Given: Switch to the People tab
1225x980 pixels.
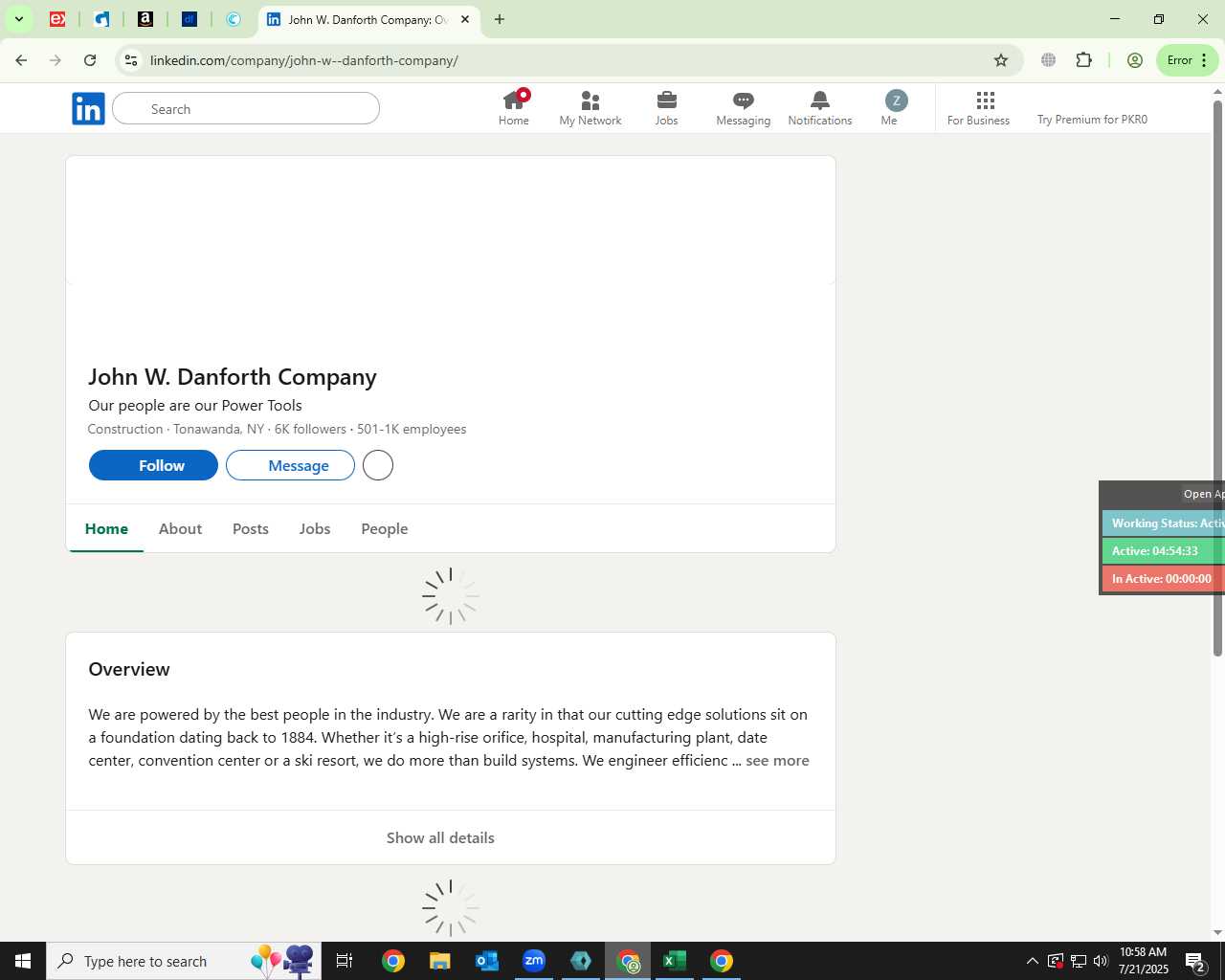Looking at the screenshot, I should (x=385, y=529).
